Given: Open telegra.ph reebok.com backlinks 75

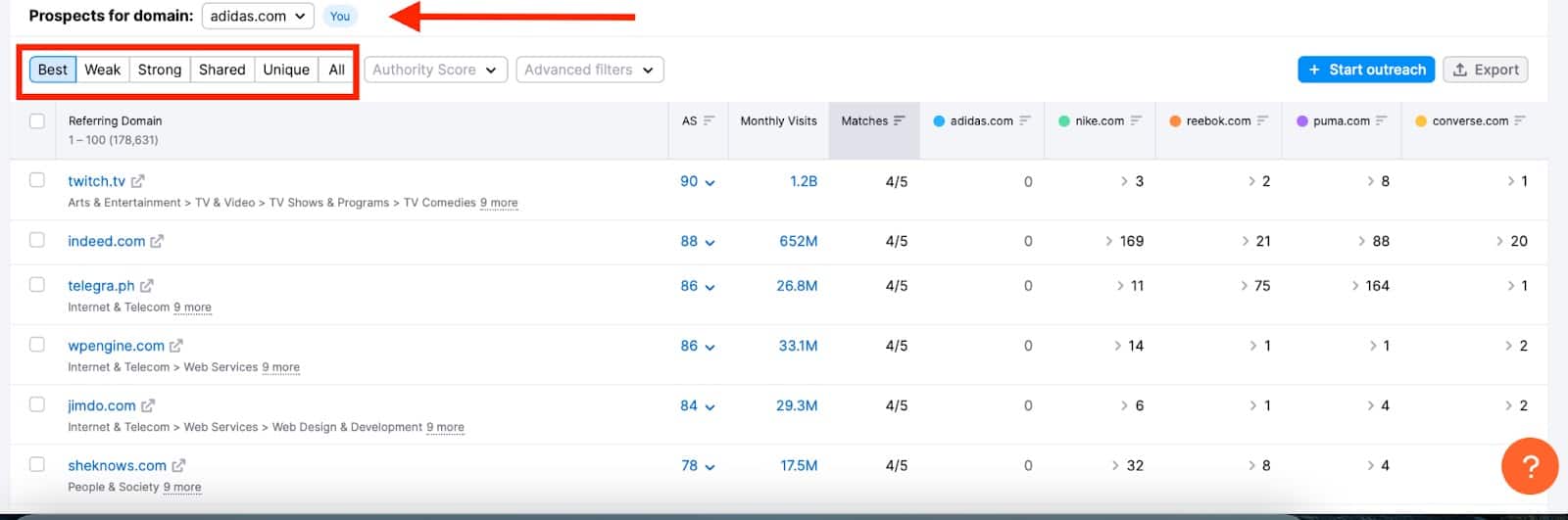Looking at the screenshot, I should [1254, 286].
